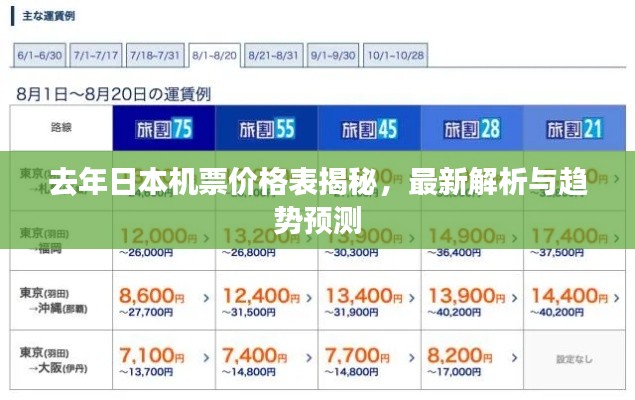Click the 主な運賃例 section heading
The height and width of the screenshot is (400, 635).
pyautogui.click(x=49, y=17)
